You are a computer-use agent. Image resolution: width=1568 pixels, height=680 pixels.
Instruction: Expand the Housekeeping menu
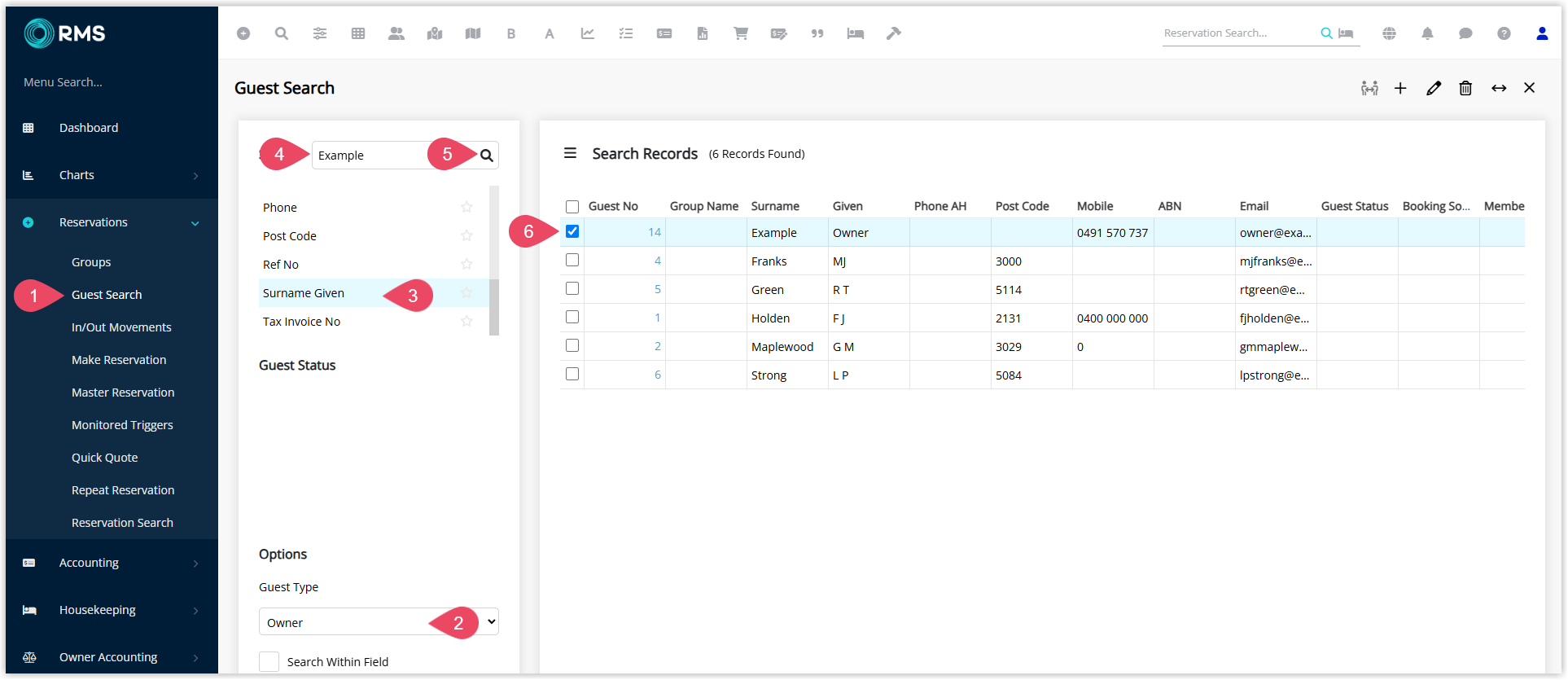[112, 610]
